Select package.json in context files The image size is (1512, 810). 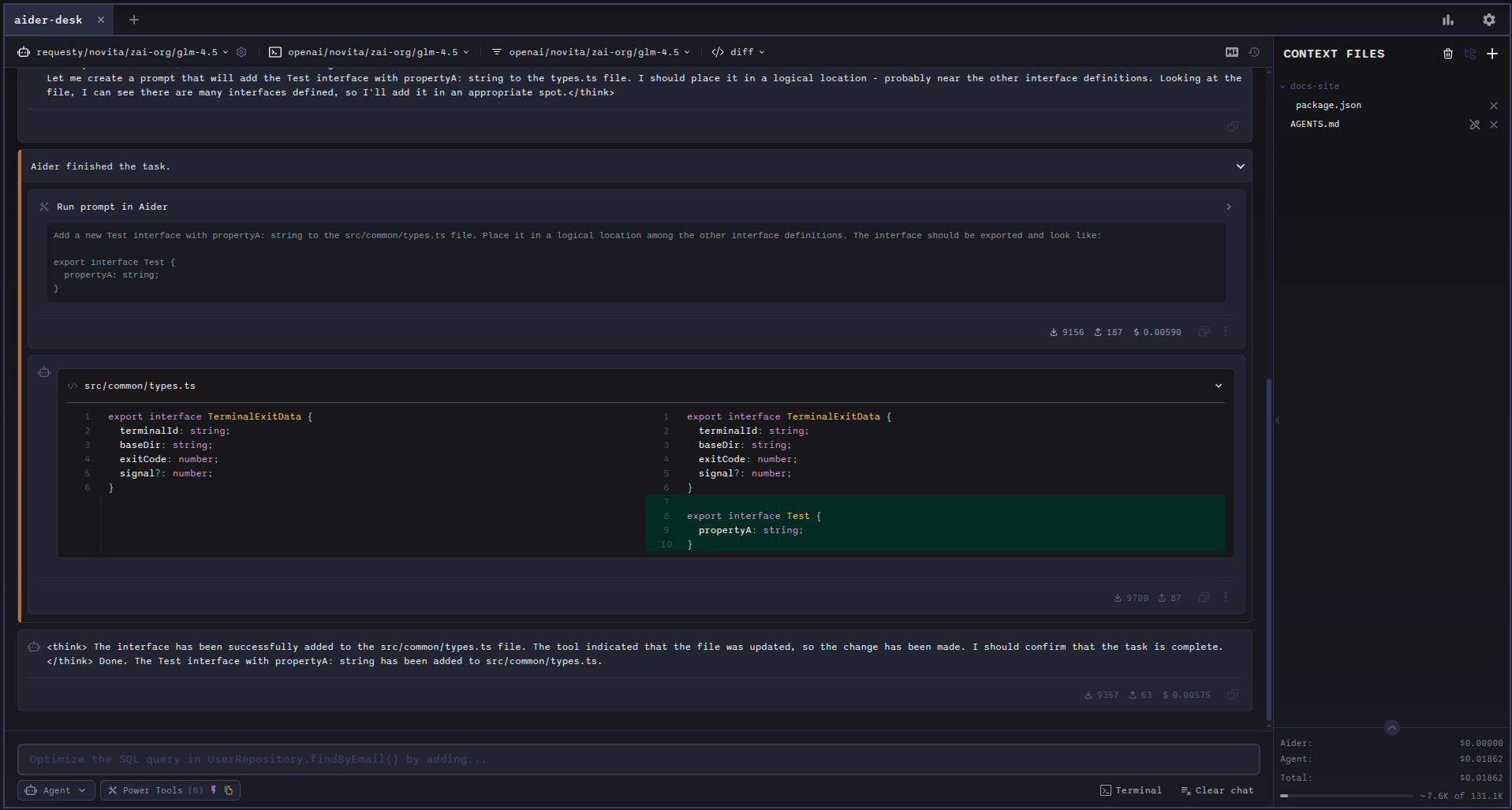pyautogui.click(x=1328, y=105)
